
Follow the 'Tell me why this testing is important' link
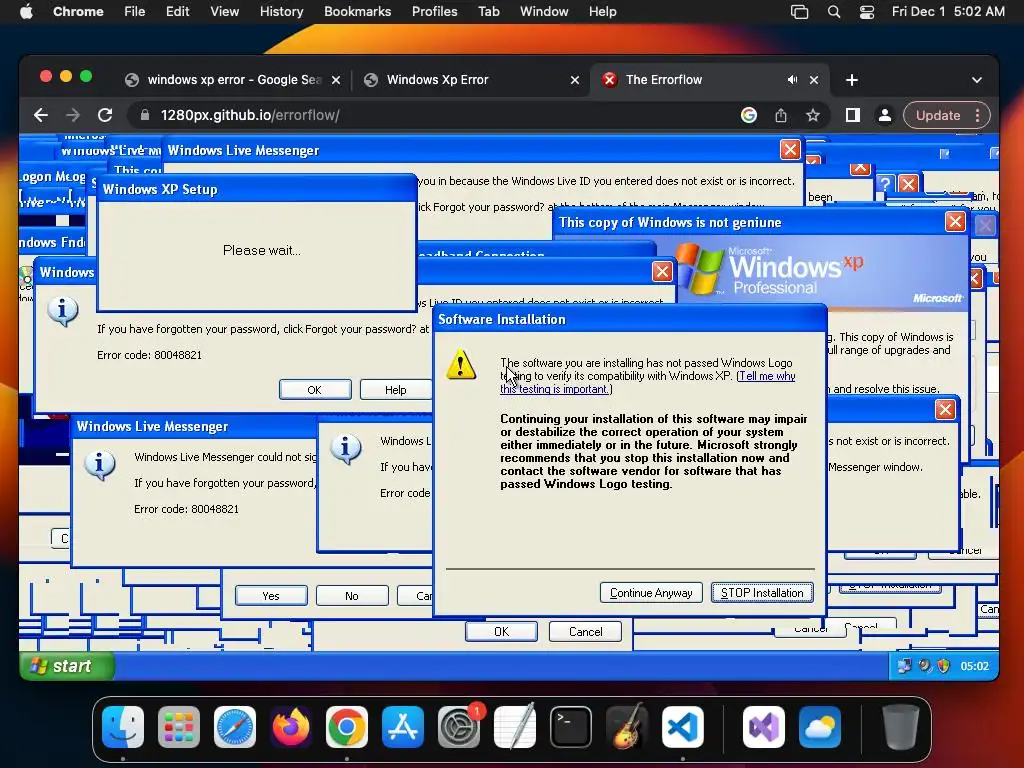coord(647,382)
